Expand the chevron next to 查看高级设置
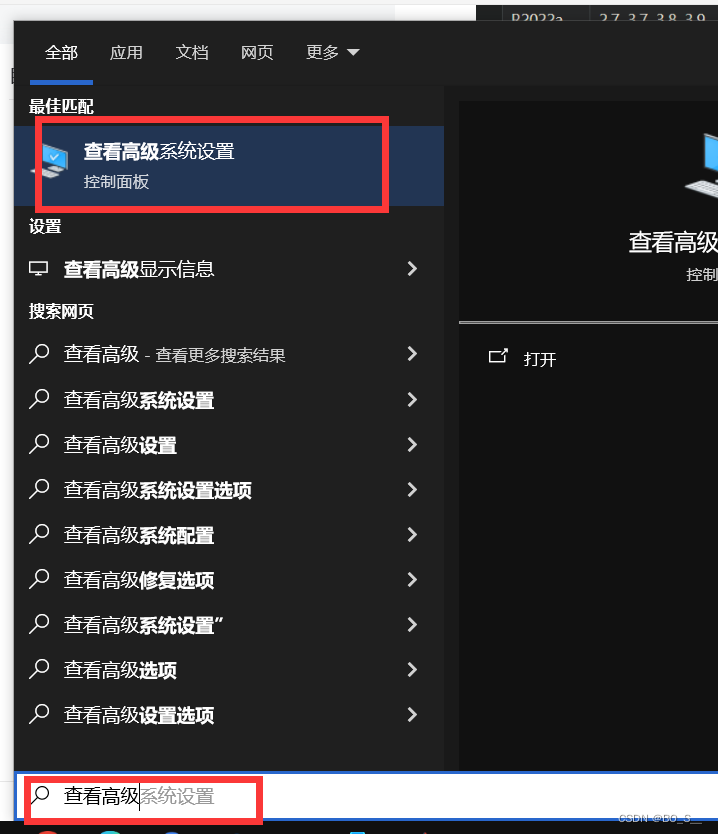The height and width of the screenshot is (834, 718). point(412,444)
